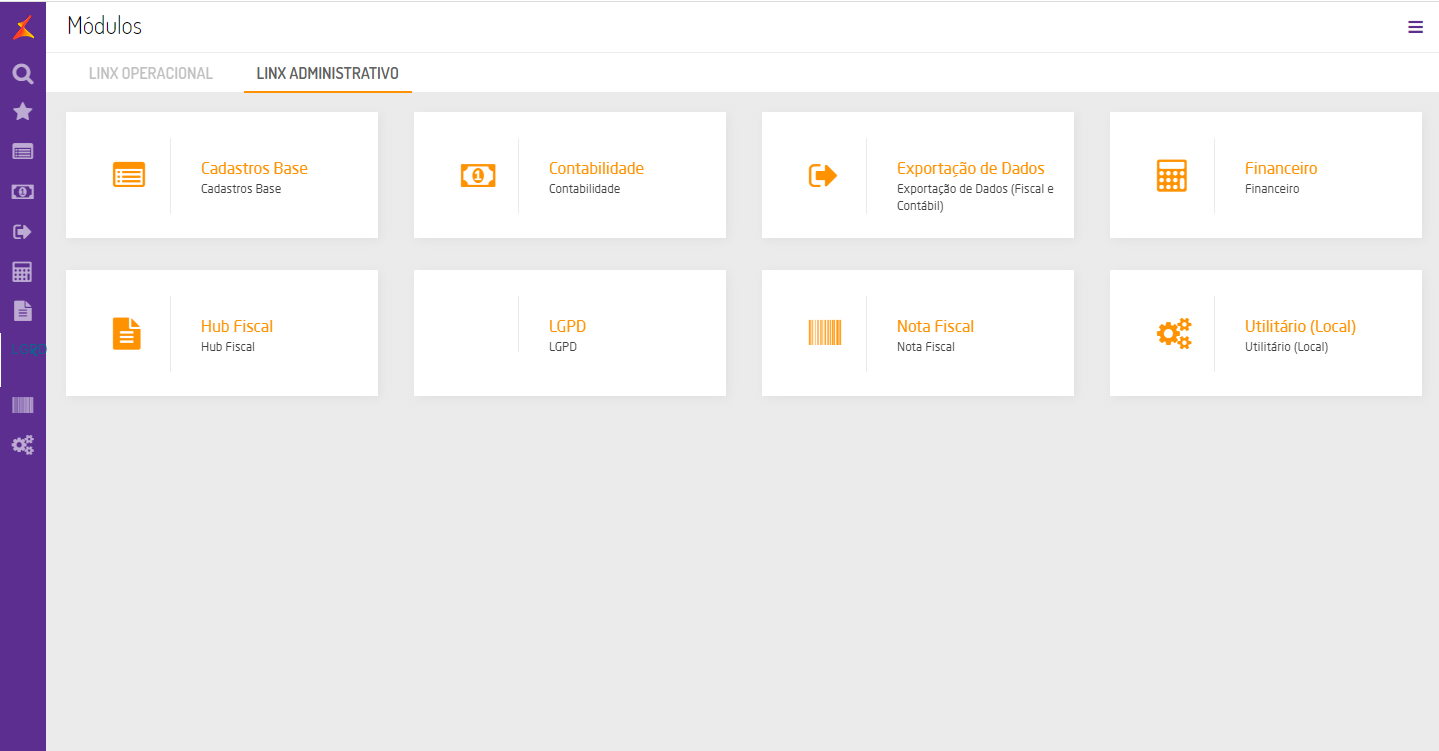The width and height of the screenshot is (1439, 751).
Task: Open the orange LGPD title on the card
Action: [567, 326]
